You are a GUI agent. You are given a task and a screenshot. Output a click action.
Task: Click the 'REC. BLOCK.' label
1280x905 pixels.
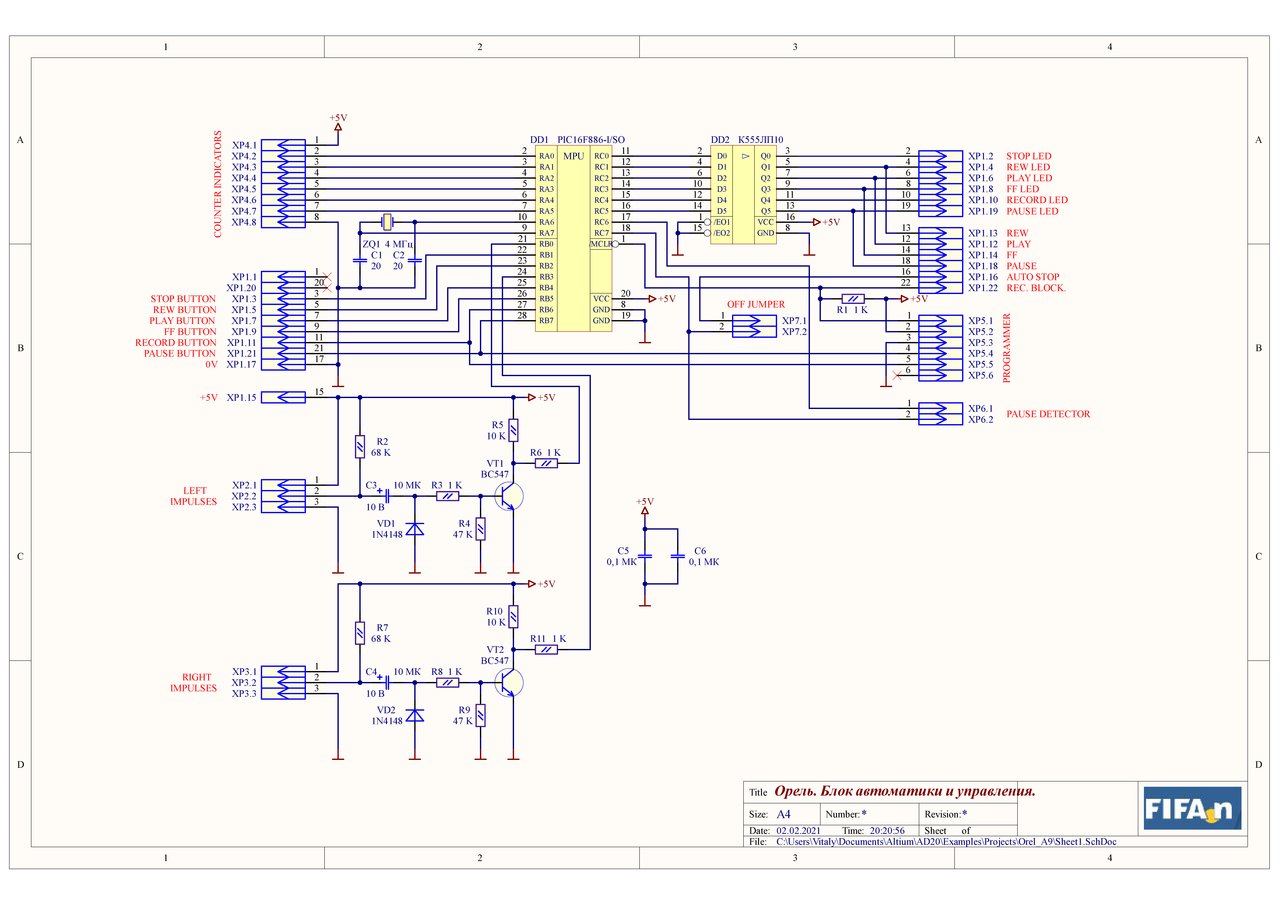(x=1036, y=288)
